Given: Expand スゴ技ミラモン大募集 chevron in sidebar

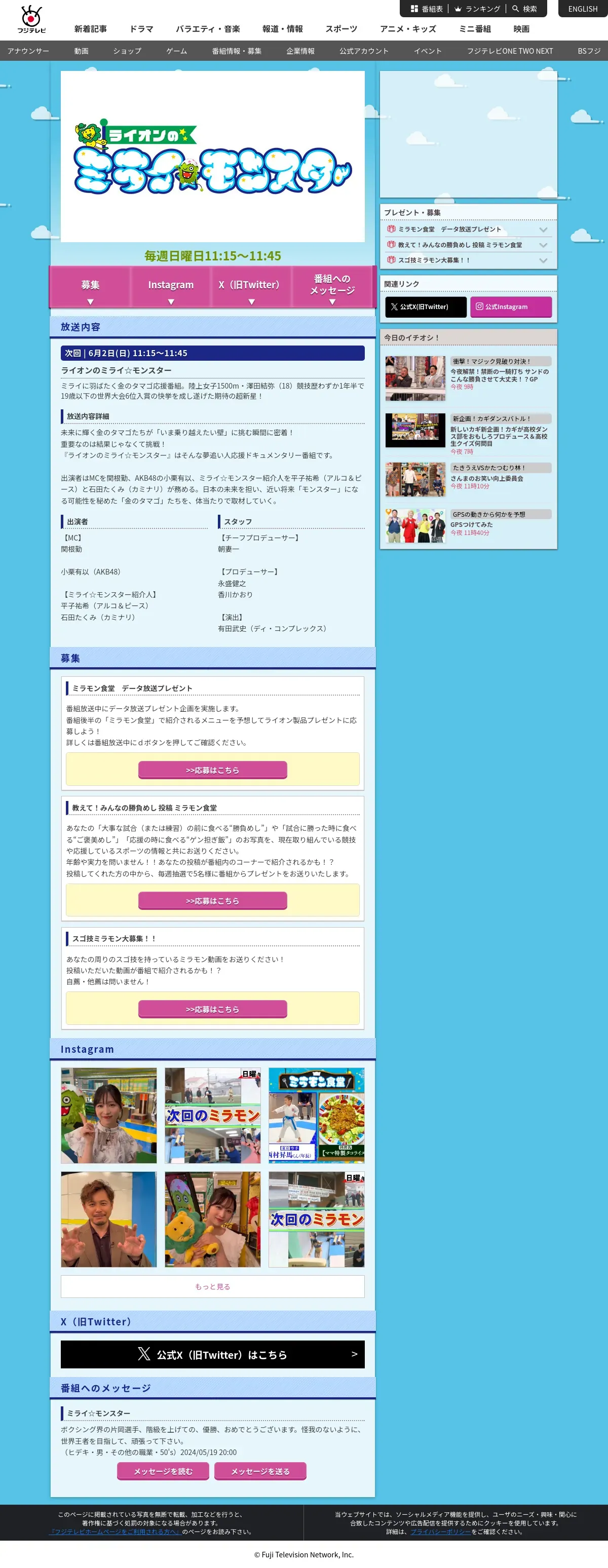Looking at the screenshot, I should point(544,260).
